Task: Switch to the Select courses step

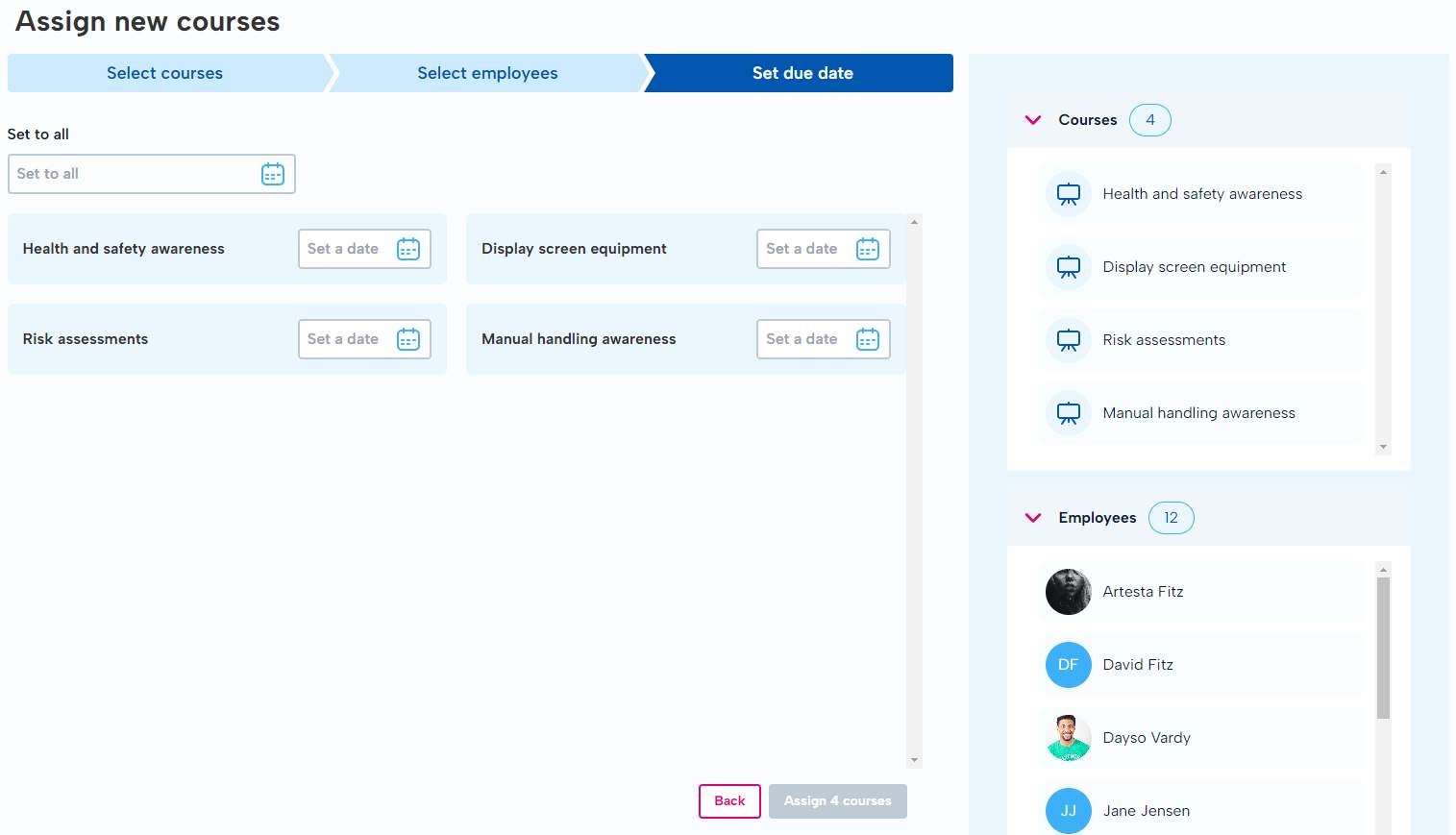Action: pos(164,73)
